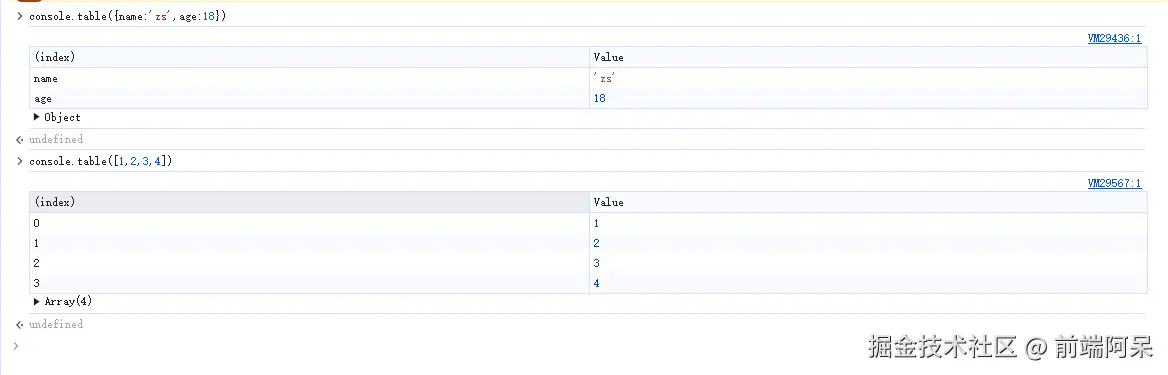The width and height of the screenshot is (1168, 375).
Task: Open the VM29436:1 source link
Action: (x=1114, y=39)
